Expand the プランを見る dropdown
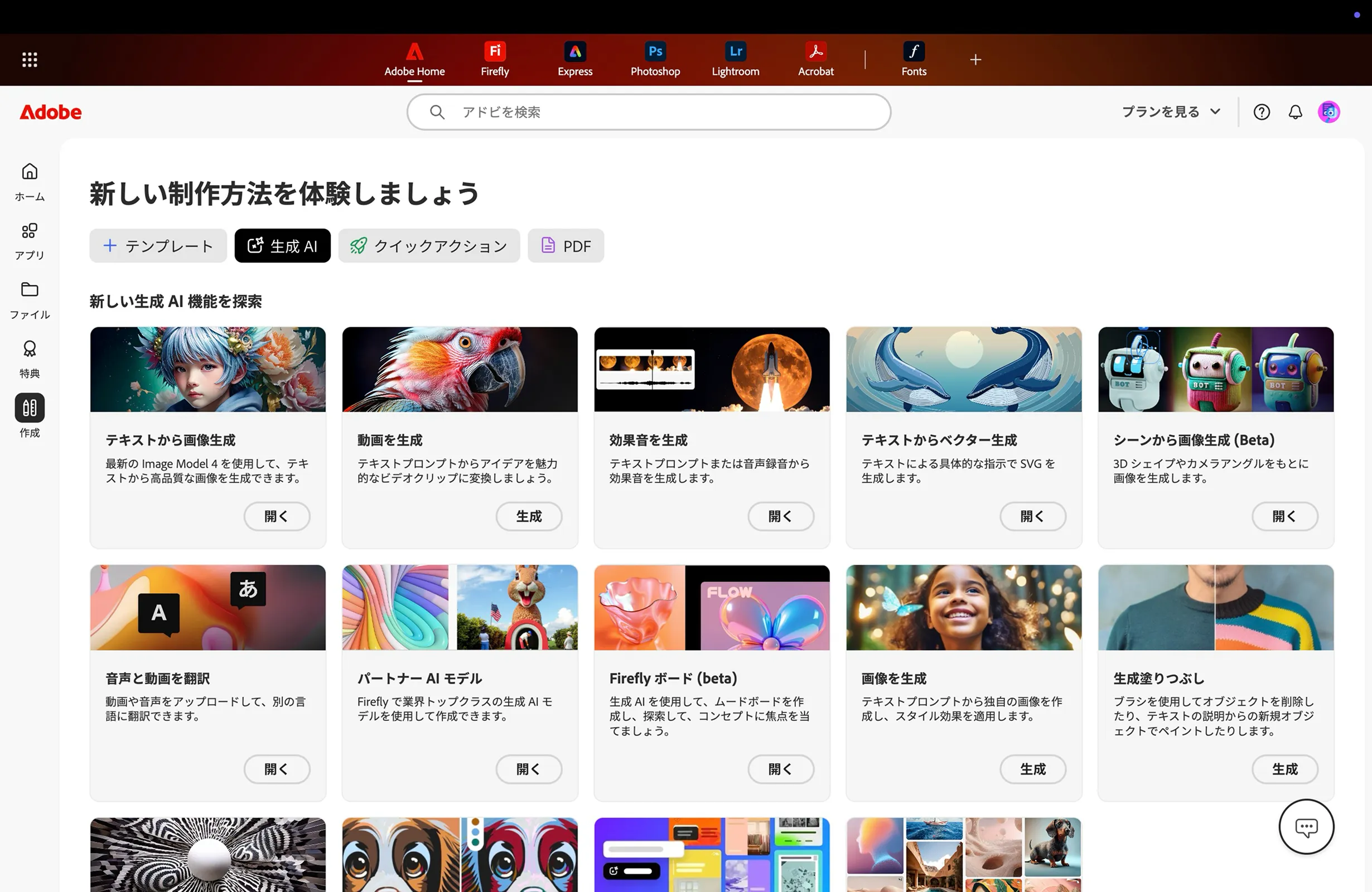1372x892 pixels. pos(1170,112)
